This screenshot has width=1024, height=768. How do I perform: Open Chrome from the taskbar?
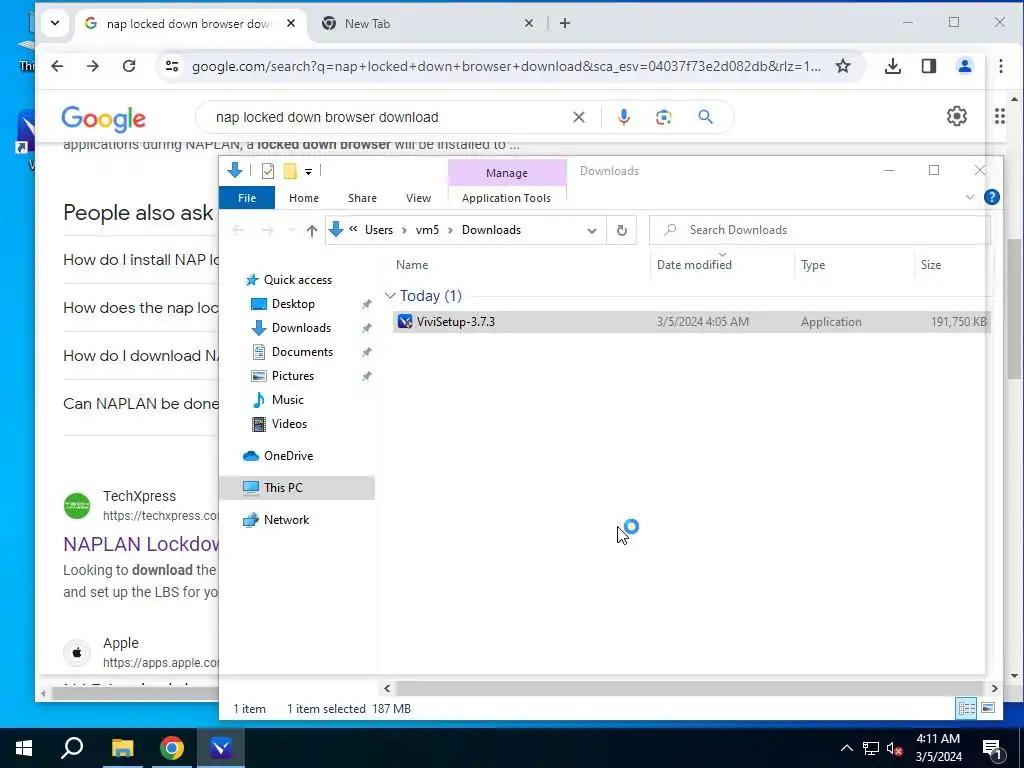pos(172,748)
